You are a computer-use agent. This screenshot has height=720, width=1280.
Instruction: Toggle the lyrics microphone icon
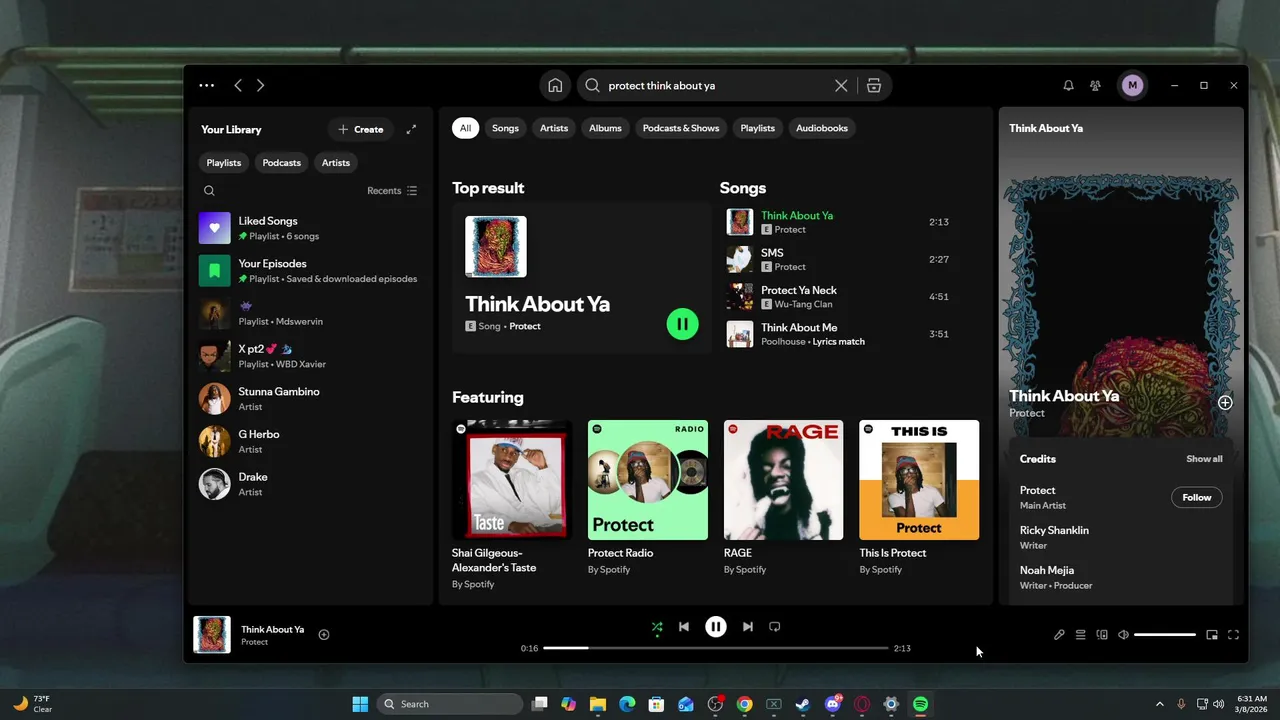(x=1059, y=635)
